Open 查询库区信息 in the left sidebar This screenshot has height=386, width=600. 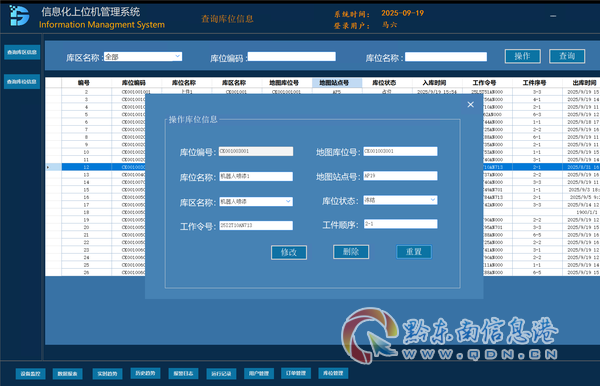click(22, 52)
